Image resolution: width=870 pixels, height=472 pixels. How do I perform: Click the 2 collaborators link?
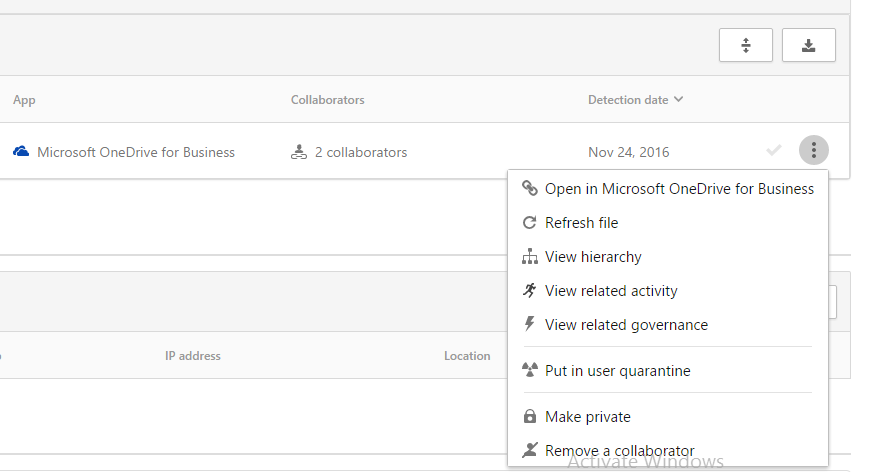click(x=361, y=152)
